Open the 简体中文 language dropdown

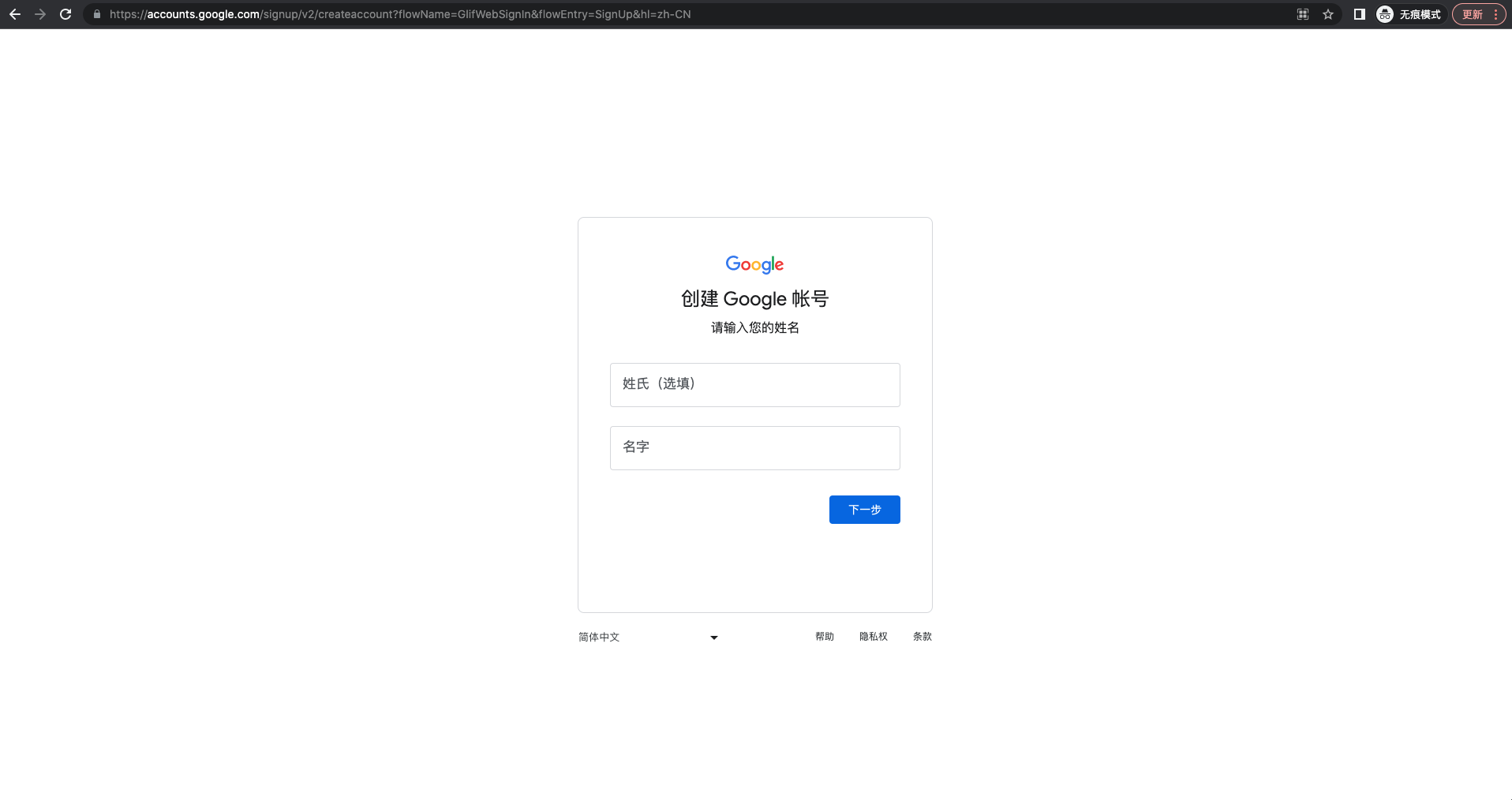[x=648, y=637]
